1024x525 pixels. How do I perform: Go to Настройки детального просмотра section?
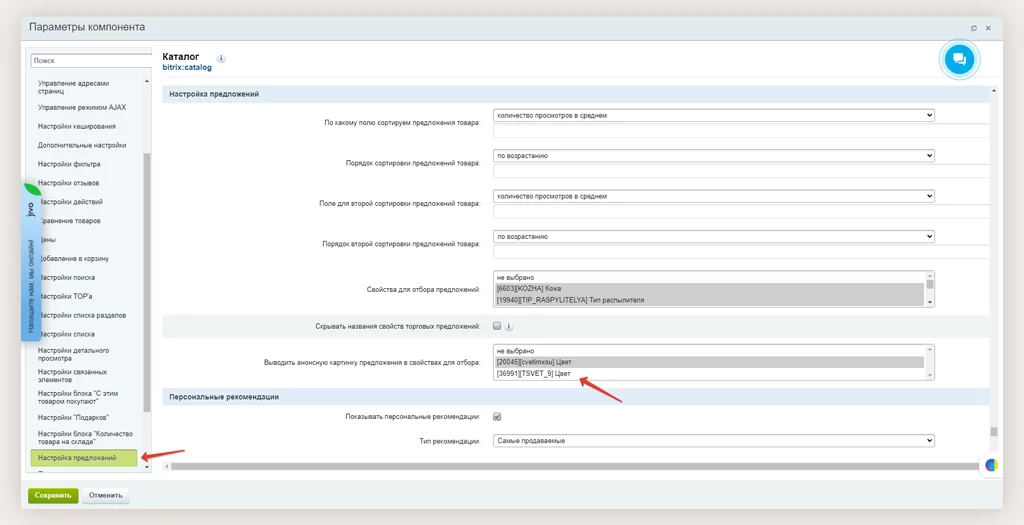(73, 356)
